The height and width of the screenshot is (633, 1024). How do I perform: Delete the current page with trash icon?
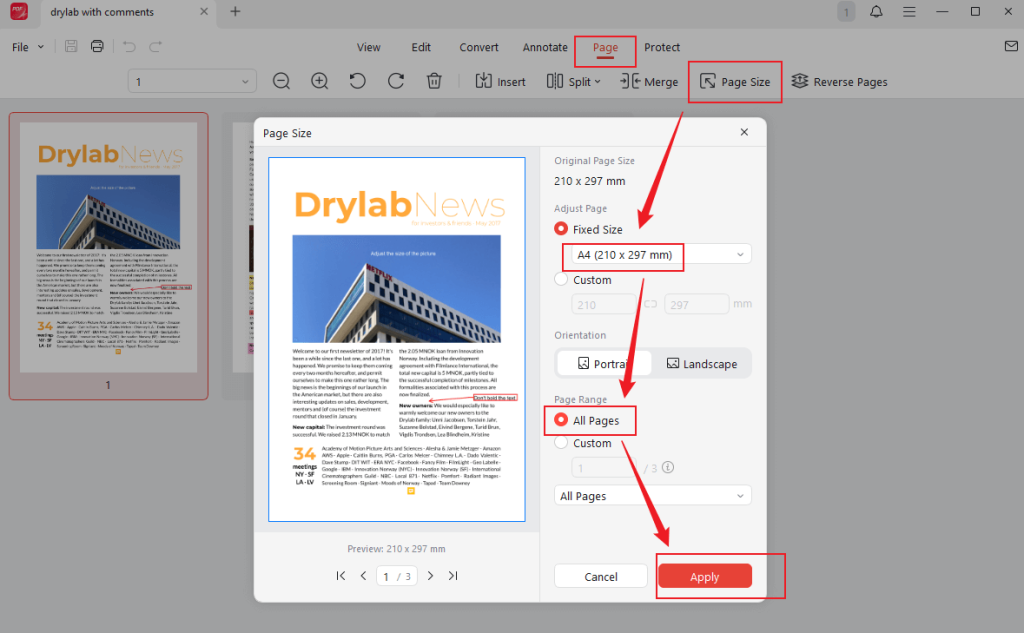(434, 82)
